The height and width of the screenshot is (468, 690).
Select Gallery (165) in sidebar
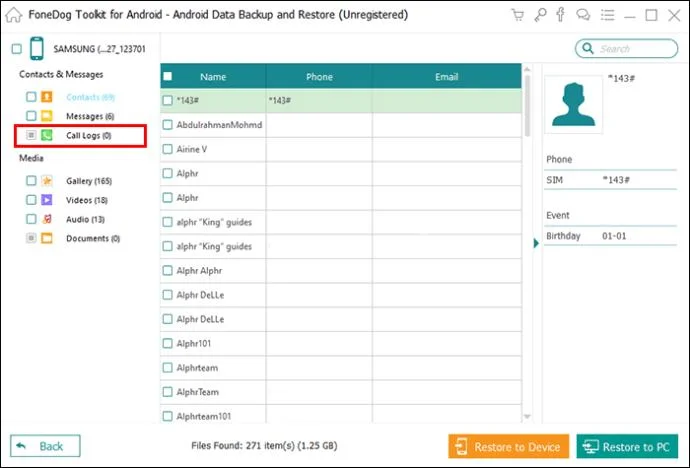pos(89,181)
